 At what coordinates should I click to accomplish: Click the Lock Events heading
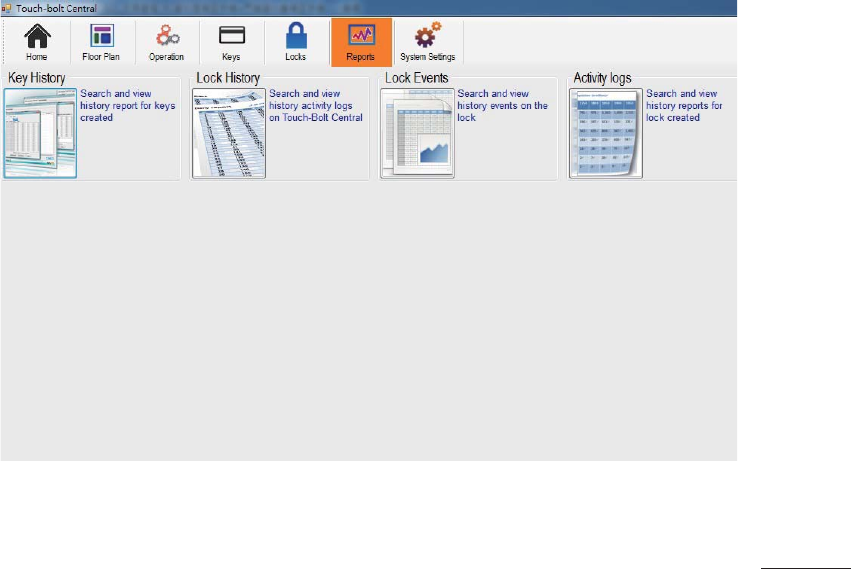(x=416, y=78)
